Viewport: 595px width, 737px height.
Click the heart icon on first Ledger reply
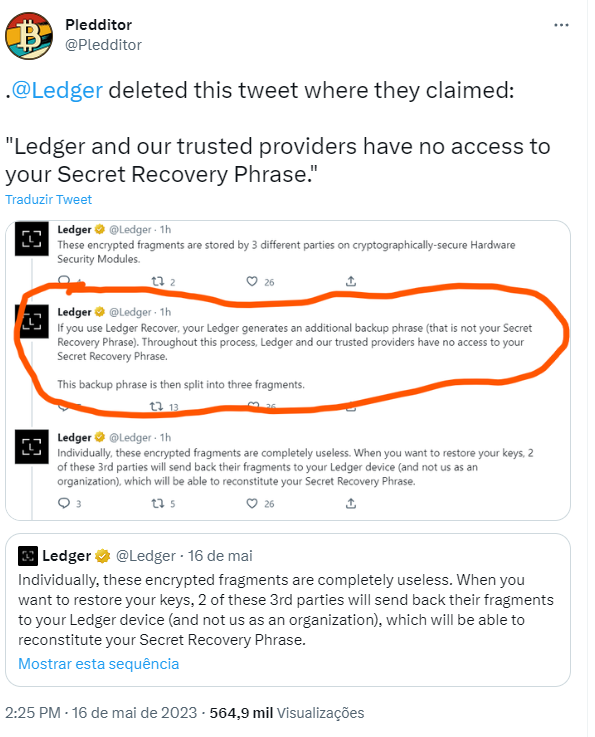pos(252,282)
